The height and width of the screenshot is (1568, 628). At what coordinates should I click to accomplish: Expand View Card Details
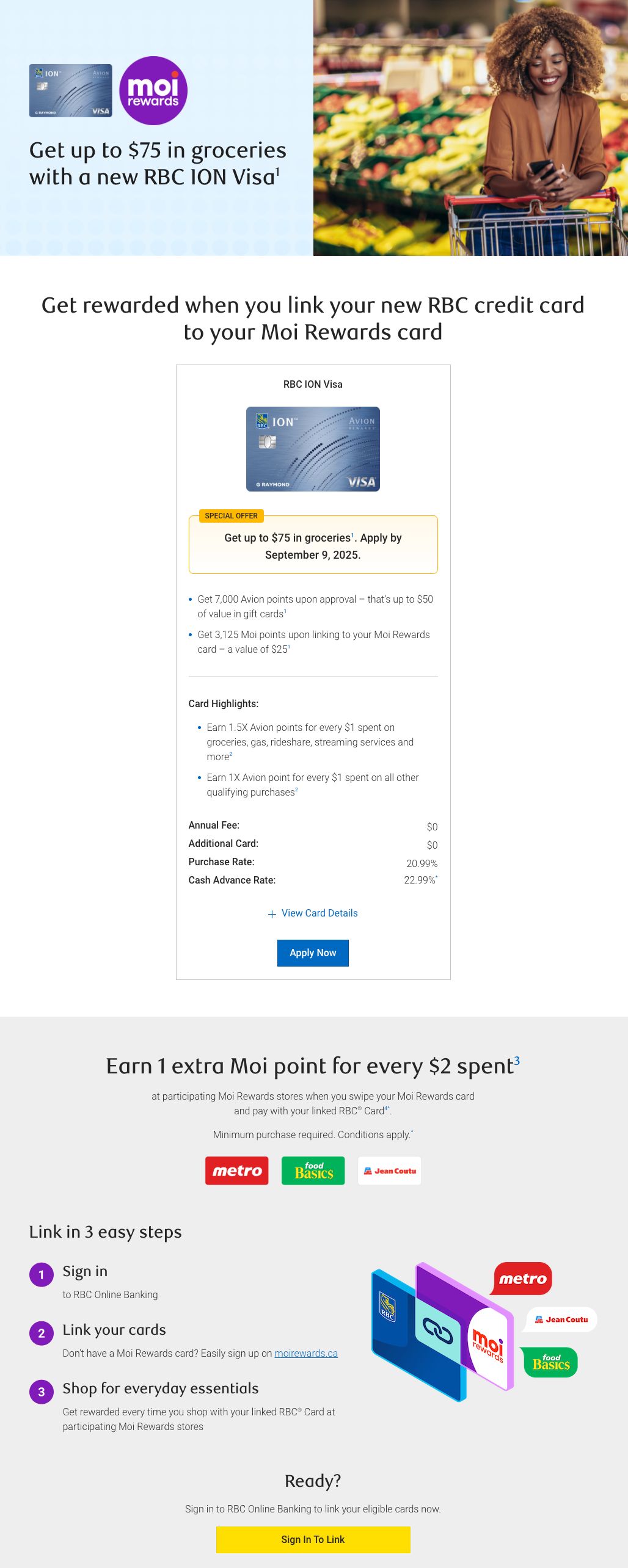(319, 913)
